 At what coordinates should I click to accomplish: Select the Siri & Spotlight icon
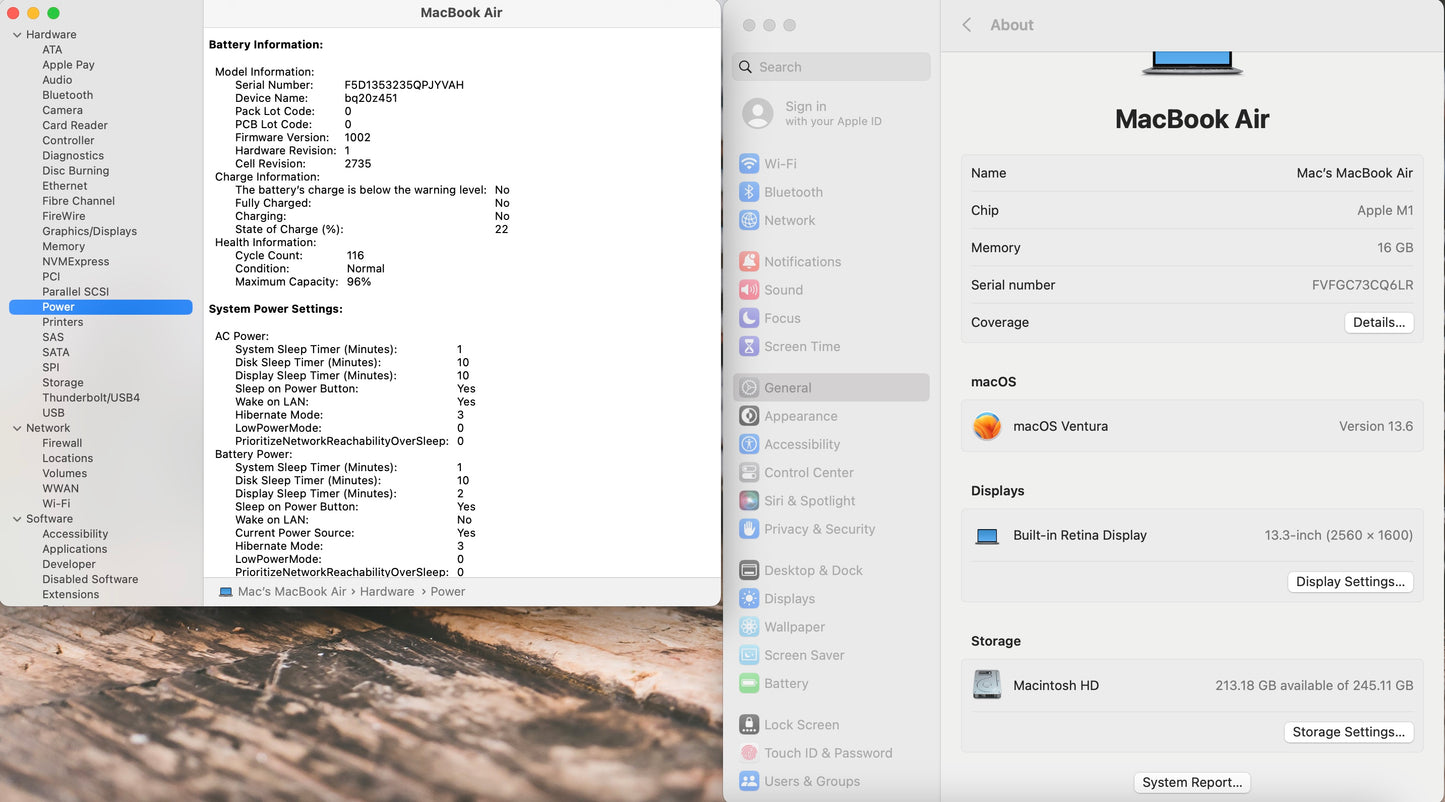click(x=748, y=501)
